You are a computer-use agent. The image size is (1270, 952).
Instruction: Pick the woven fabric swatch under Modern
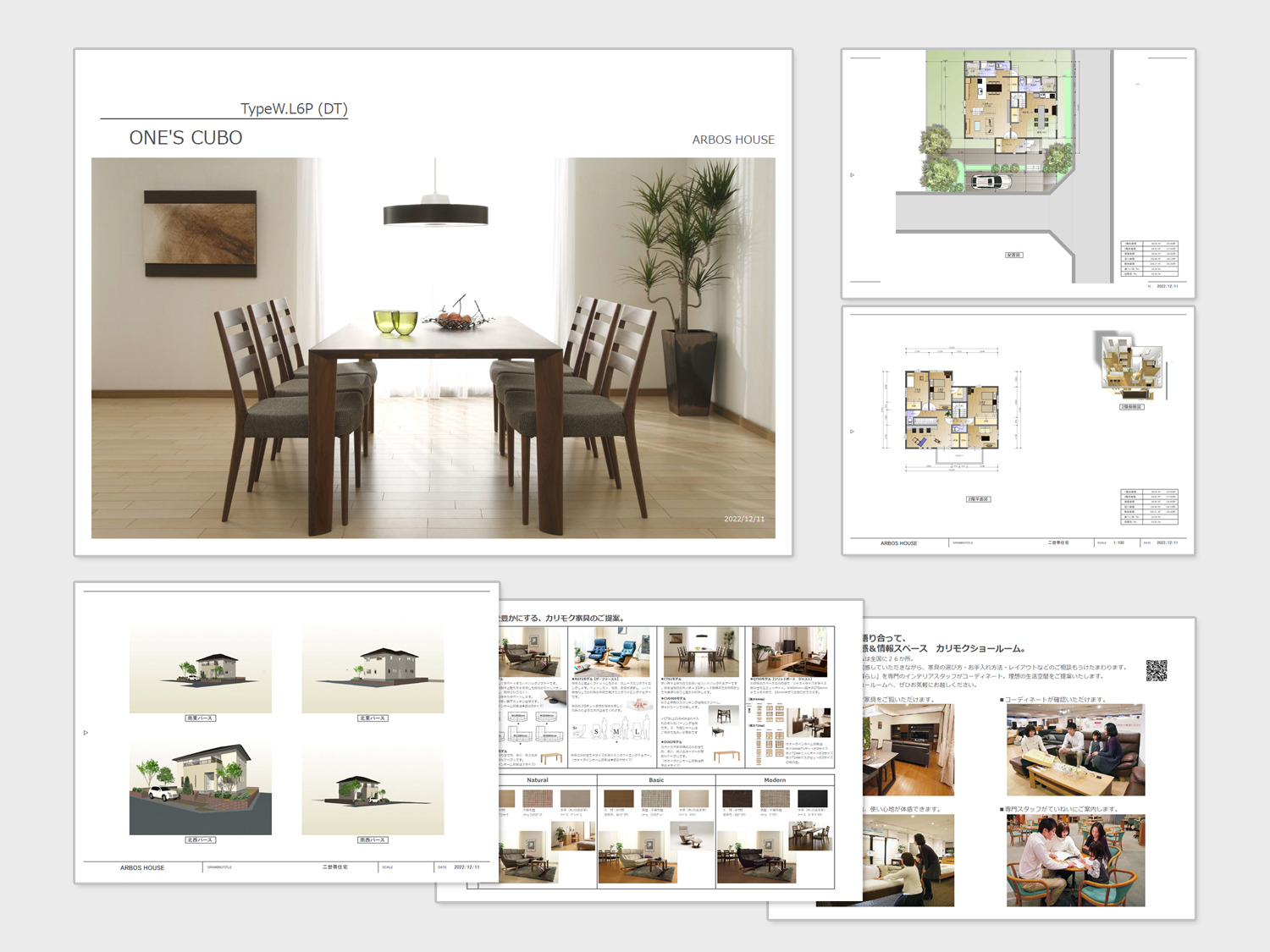pyautogui.click(x=775, y=798)
